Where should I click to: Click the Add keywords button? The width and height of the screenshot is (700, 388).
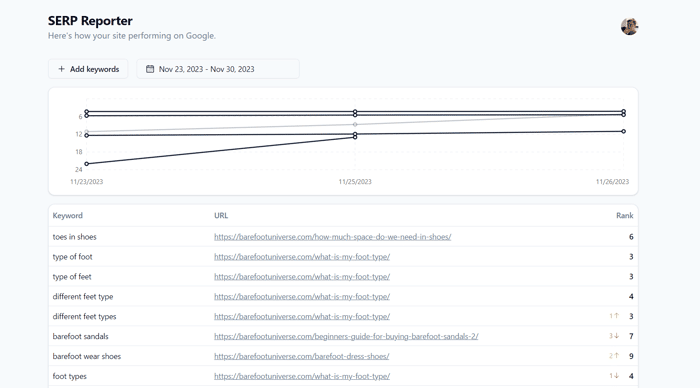pyautogui.click(x=88, y=69)
